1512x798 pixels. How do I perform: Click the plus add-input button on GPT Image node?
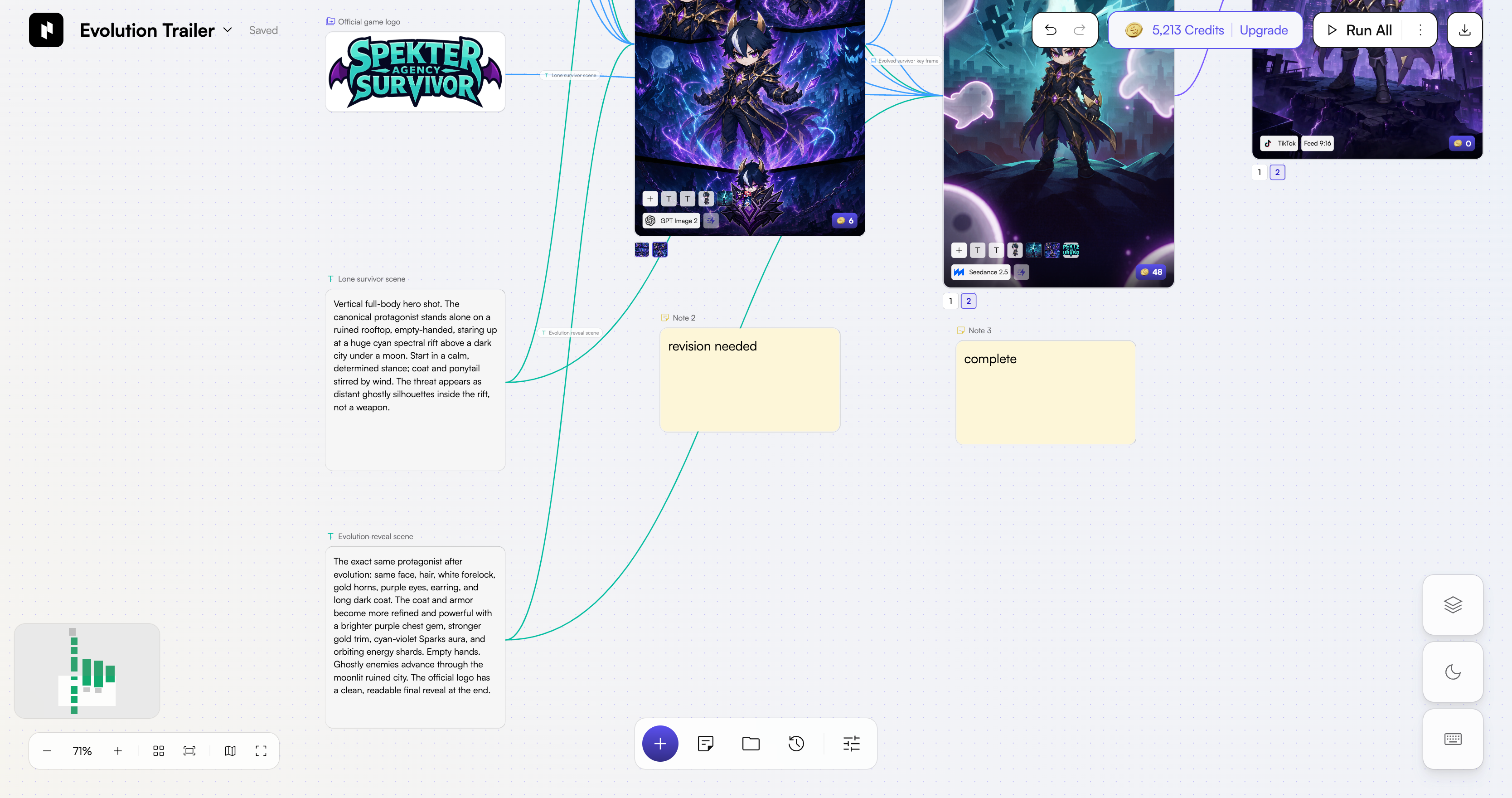tap(650, 199)
